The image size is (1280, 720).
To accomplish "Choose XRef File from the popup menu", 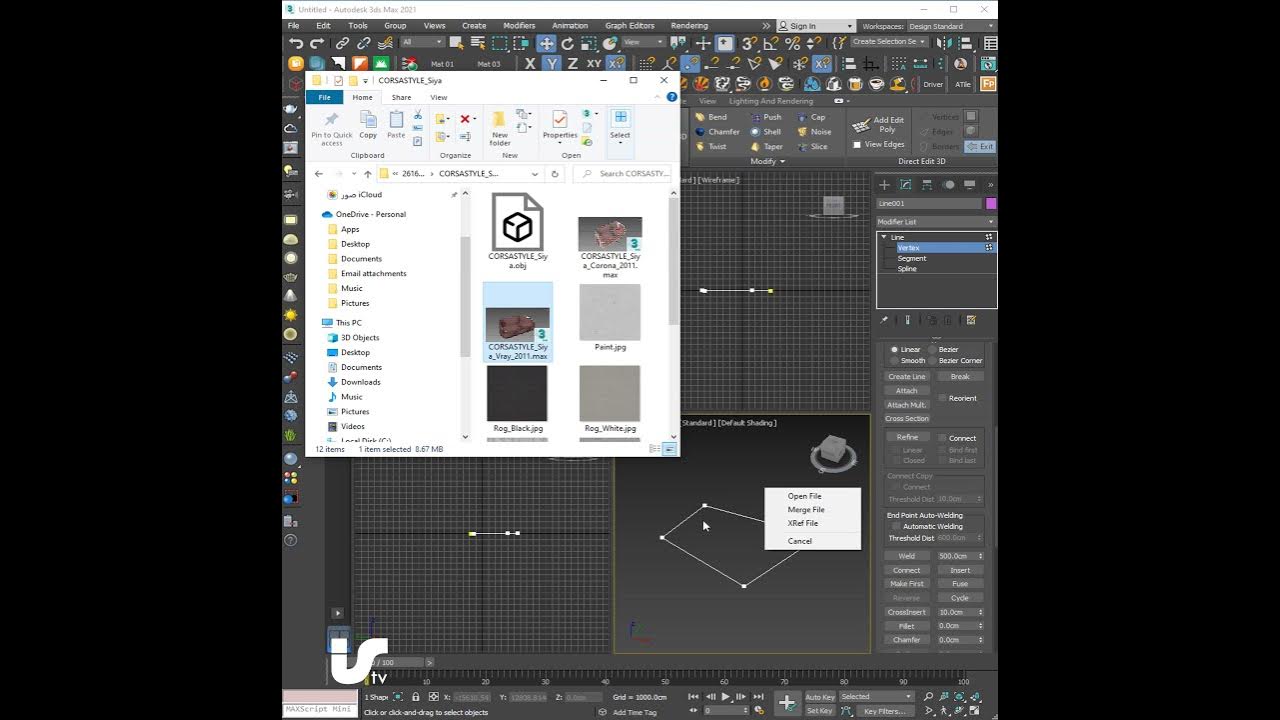I will point(802,523).
